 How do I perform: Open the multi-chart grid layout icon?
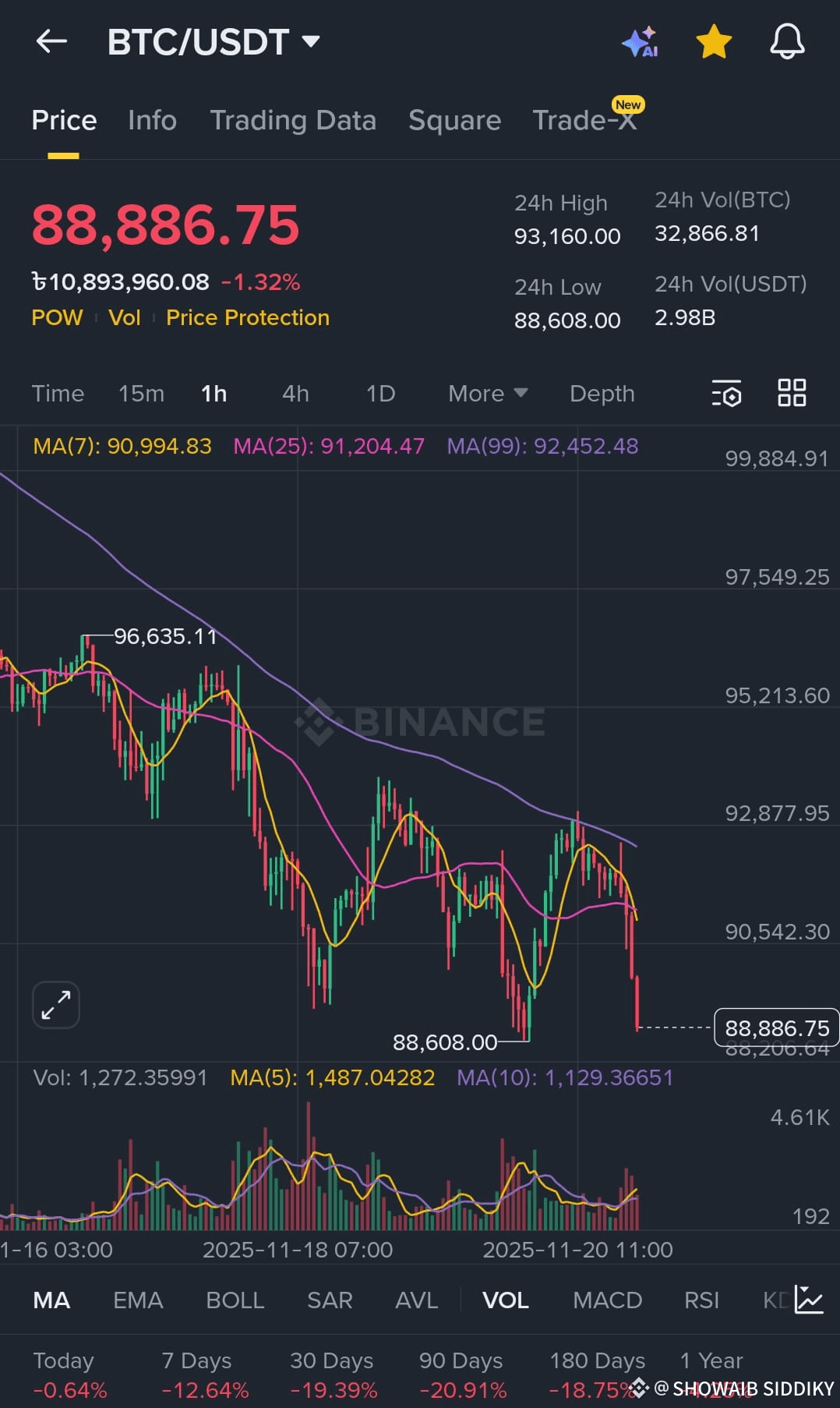[792, 392]
